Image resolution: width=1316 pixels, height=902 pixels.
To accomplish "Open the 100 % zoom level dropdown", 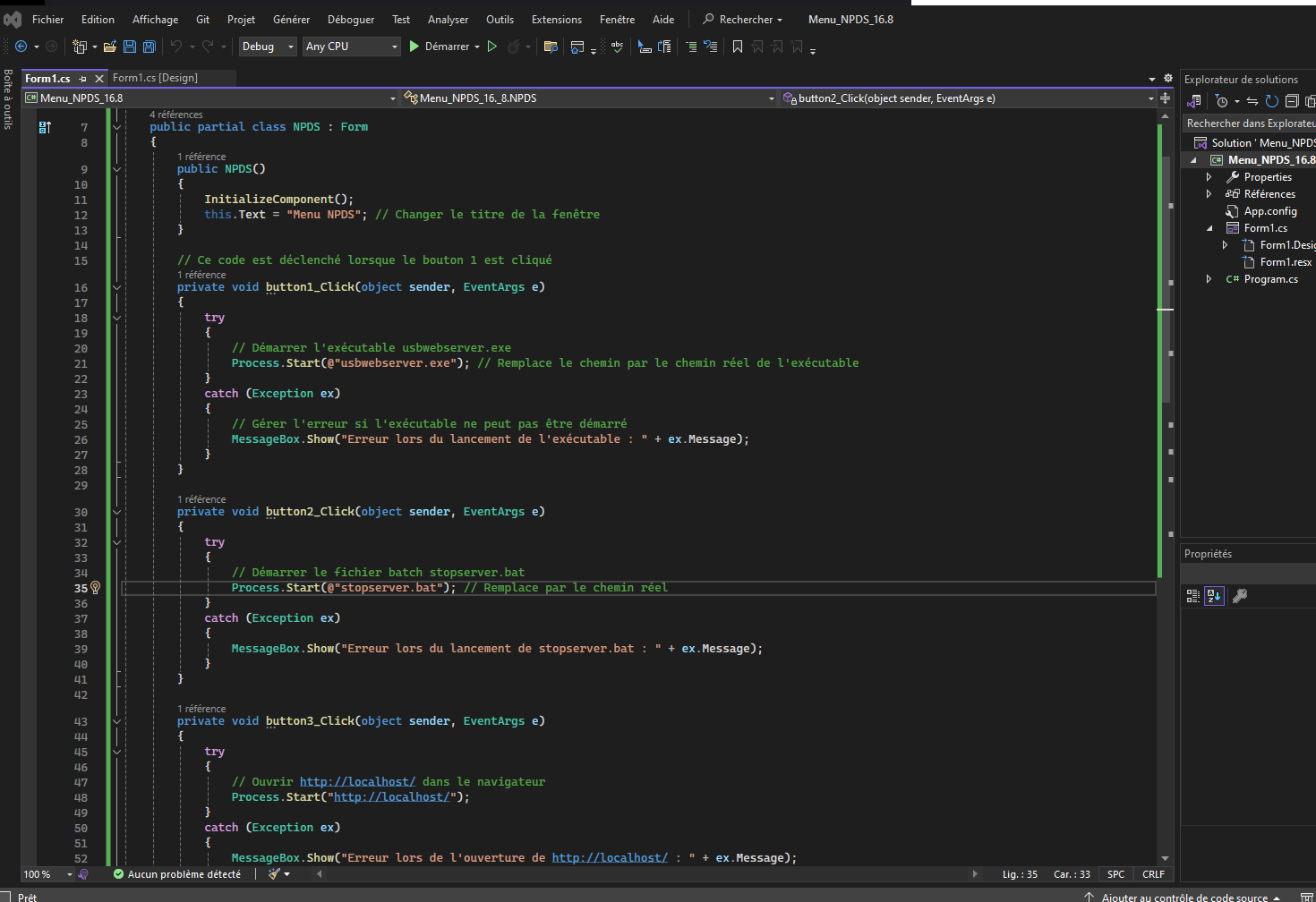I will 48,874.
